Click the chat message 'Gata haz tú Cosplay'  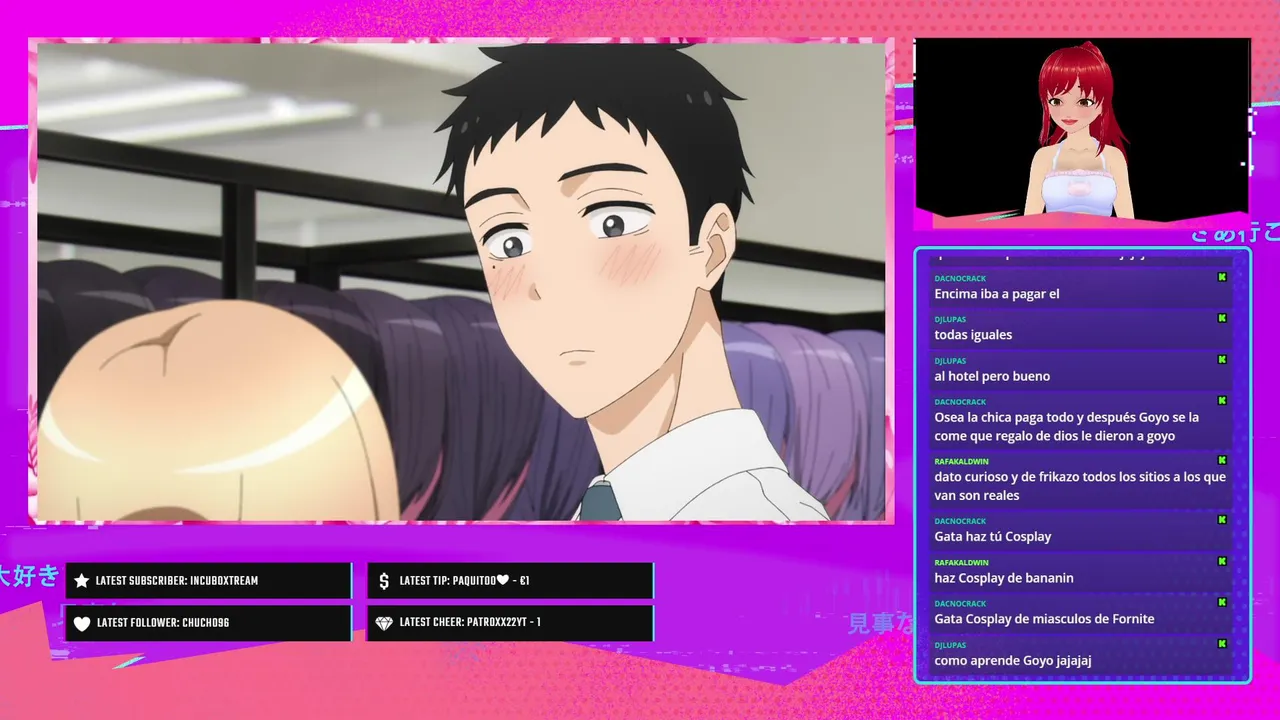coord(993,537)
